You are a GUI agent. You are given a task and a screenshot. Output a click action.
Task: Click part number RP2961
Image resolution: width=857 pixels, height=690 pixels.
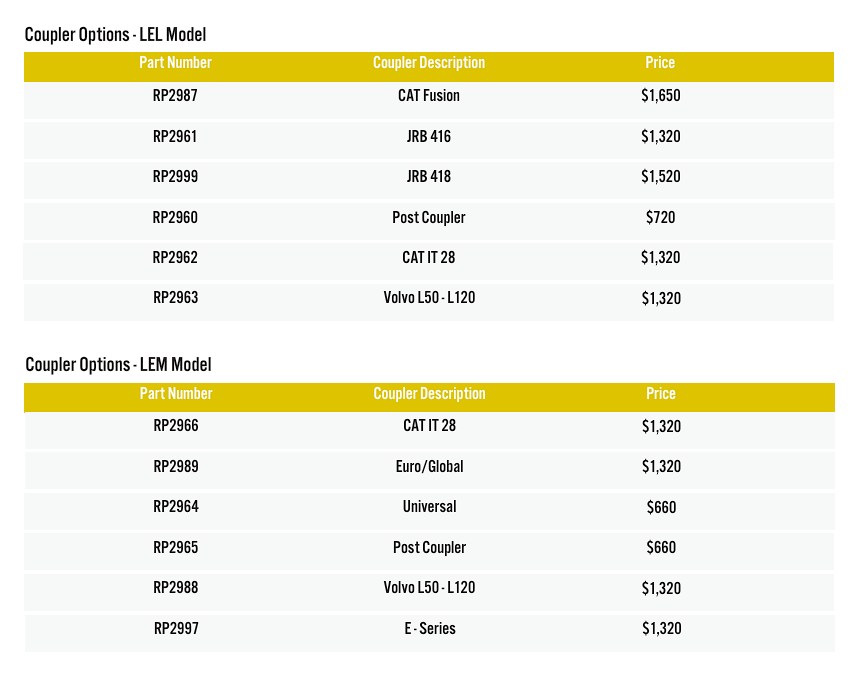tap(175, 137)
